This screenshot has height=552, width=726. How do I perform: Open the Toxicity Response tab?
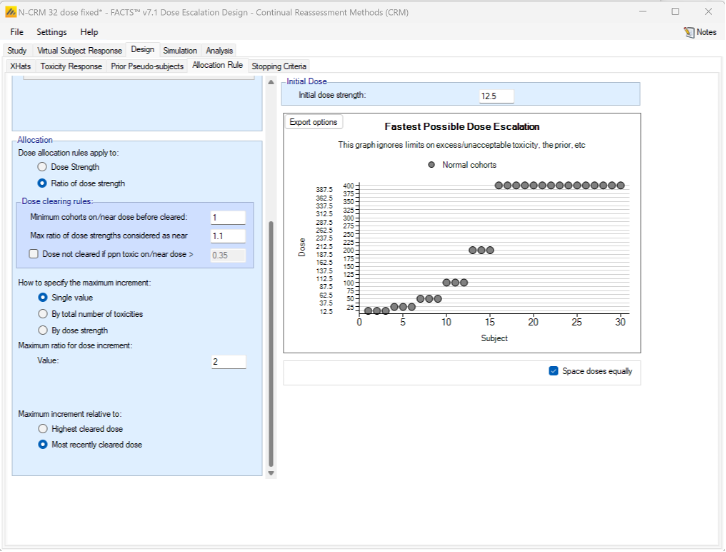[x=71, y=66]
